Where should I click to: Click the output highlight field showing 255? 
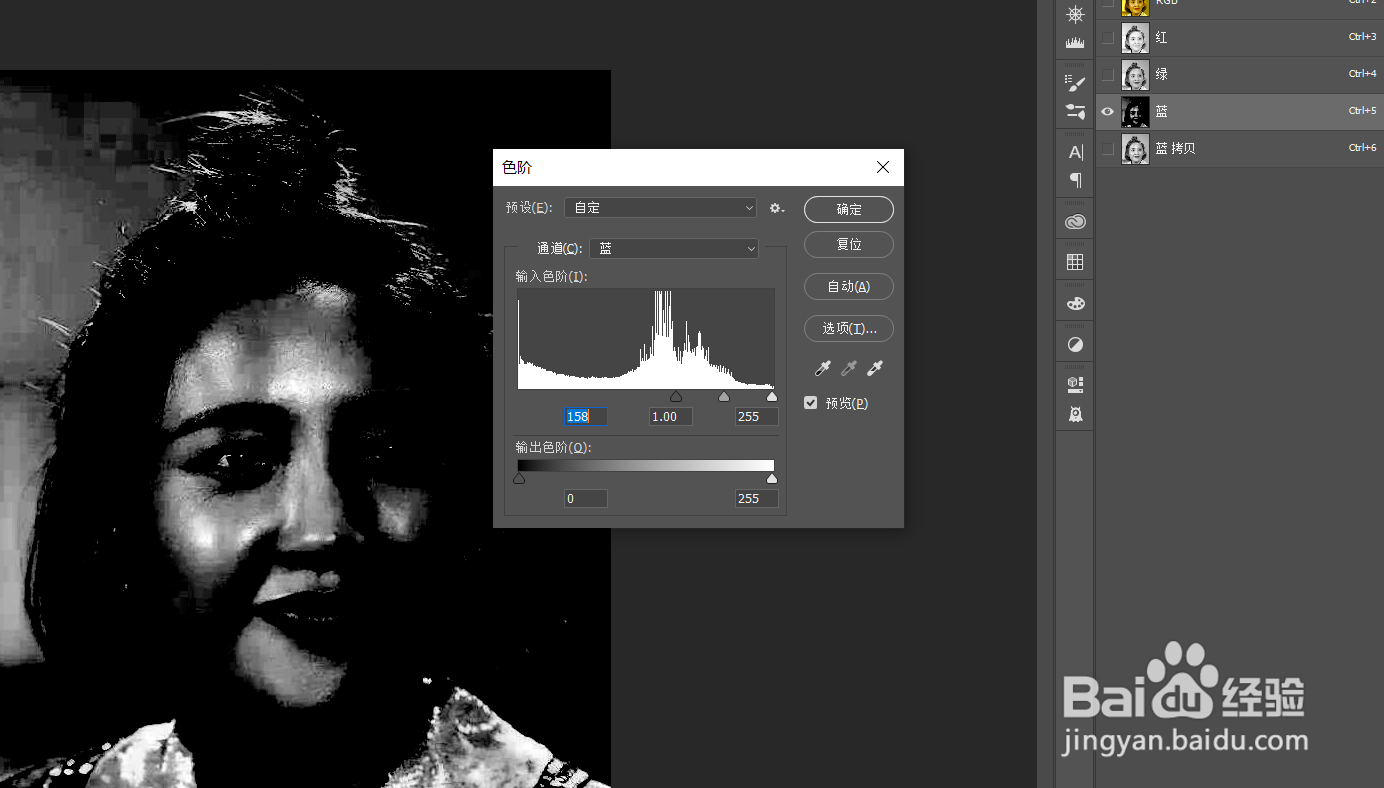point(757,498)
